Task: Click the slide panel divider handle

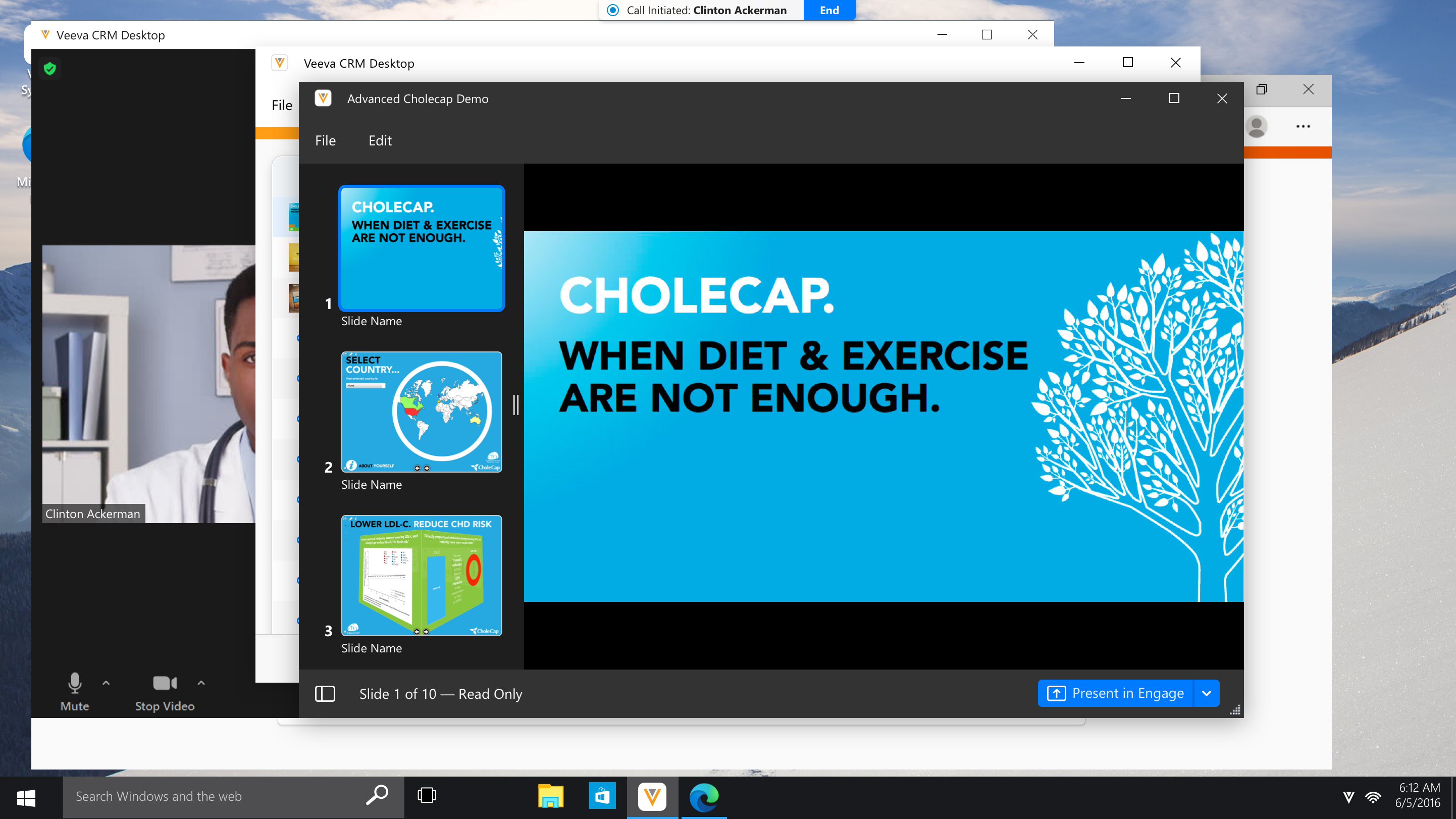Action: 515,405
